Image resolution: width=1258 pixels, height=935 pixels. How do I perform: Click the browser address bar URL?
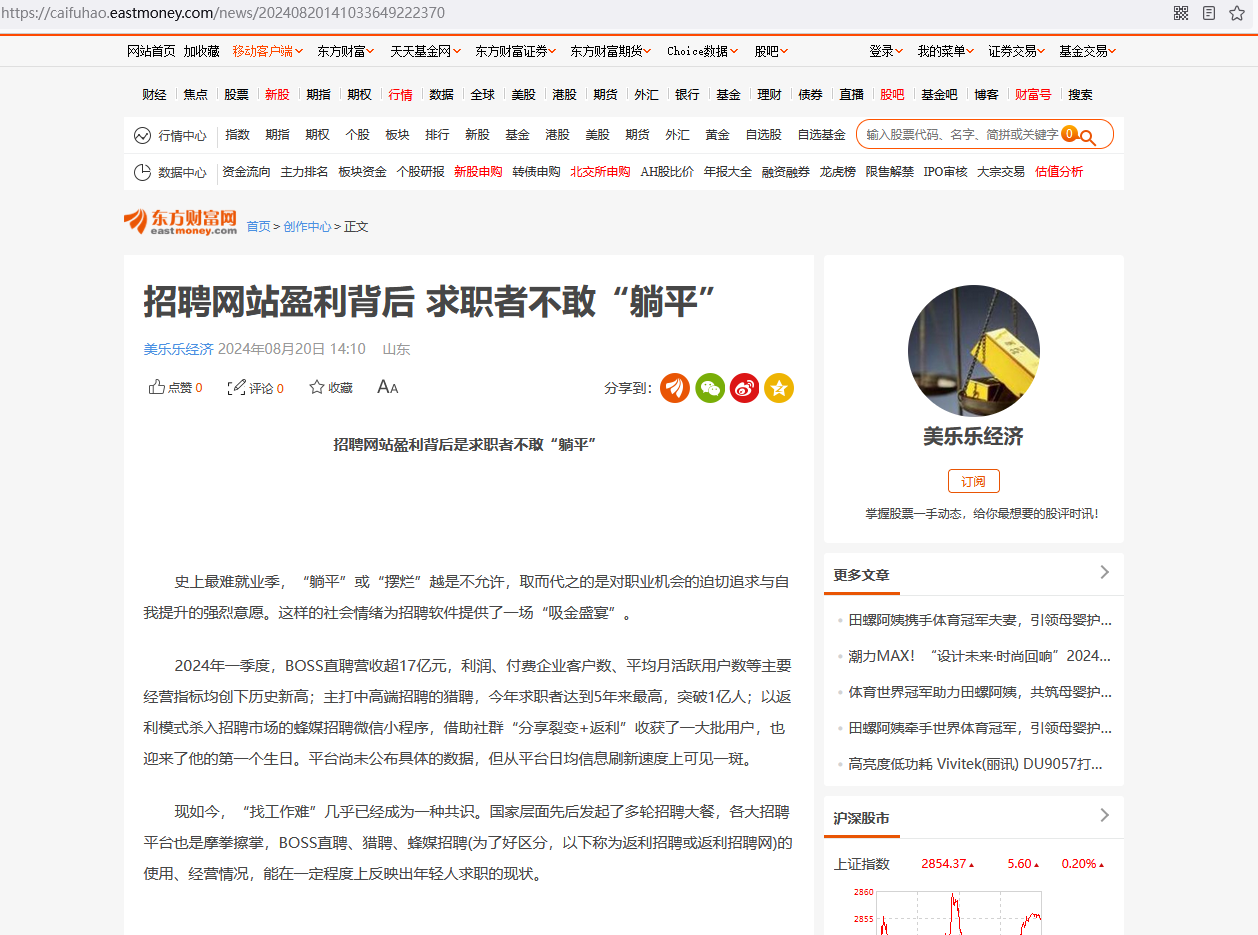point(223,13)
